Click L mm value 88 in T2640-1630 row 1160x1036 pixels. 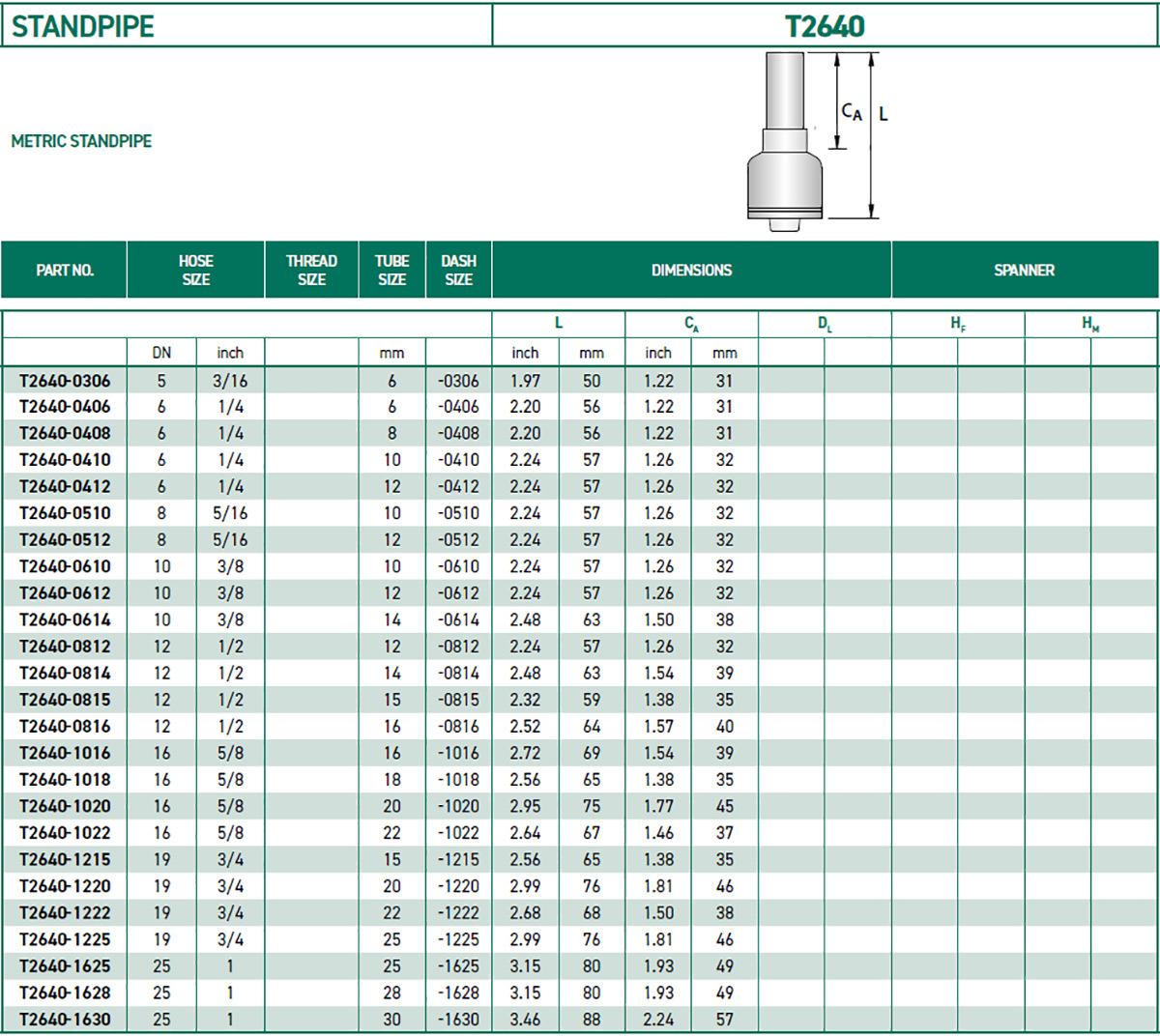[x=592, y=1019]
